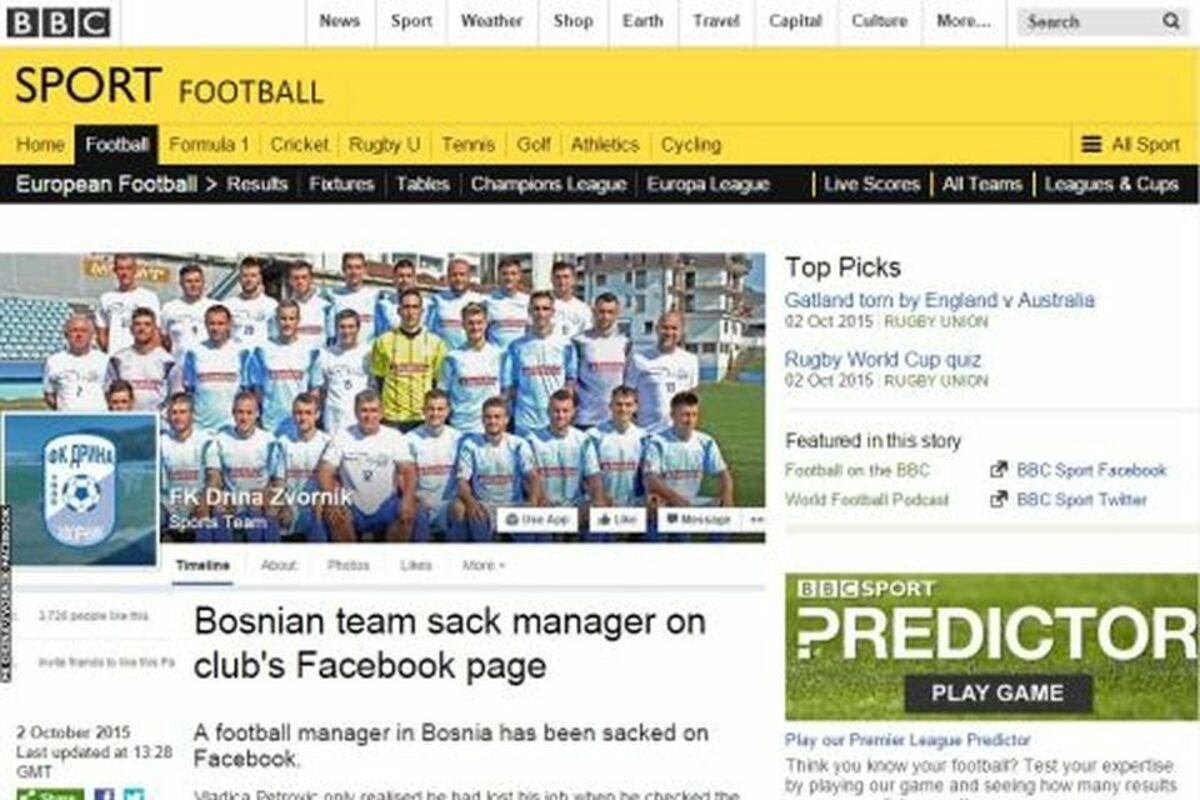Click the PLAY GAME predictor button
Viewport: 1200px width, 800px height.
point(997,693)
